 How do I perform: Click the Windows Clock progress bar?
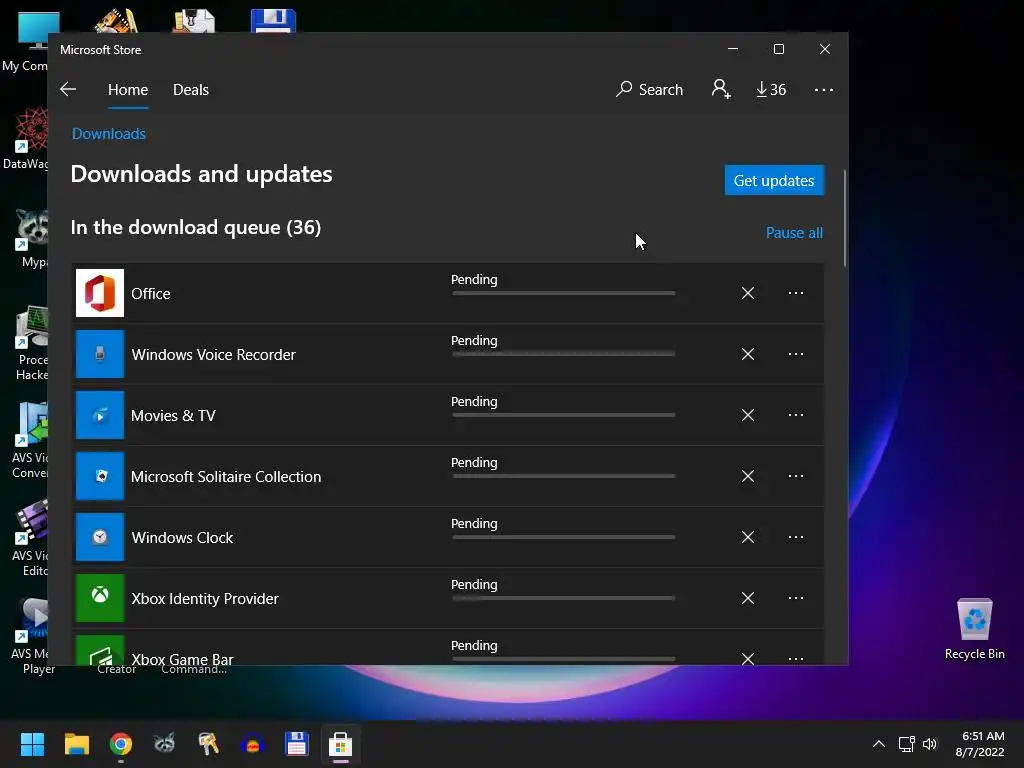[564, 537]
